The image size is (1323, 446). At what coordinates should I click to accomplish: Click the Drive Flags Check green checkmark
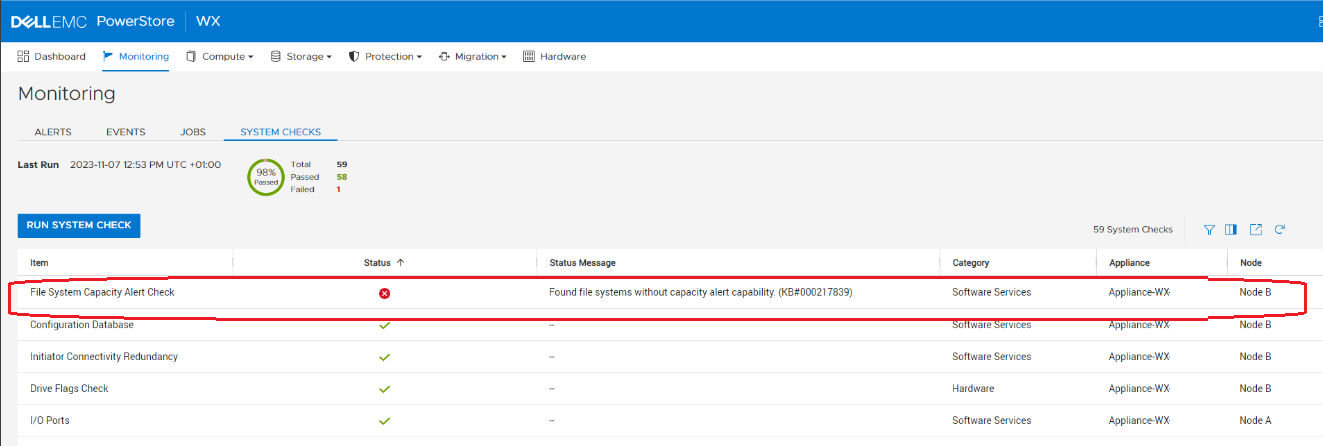[384, 389]
